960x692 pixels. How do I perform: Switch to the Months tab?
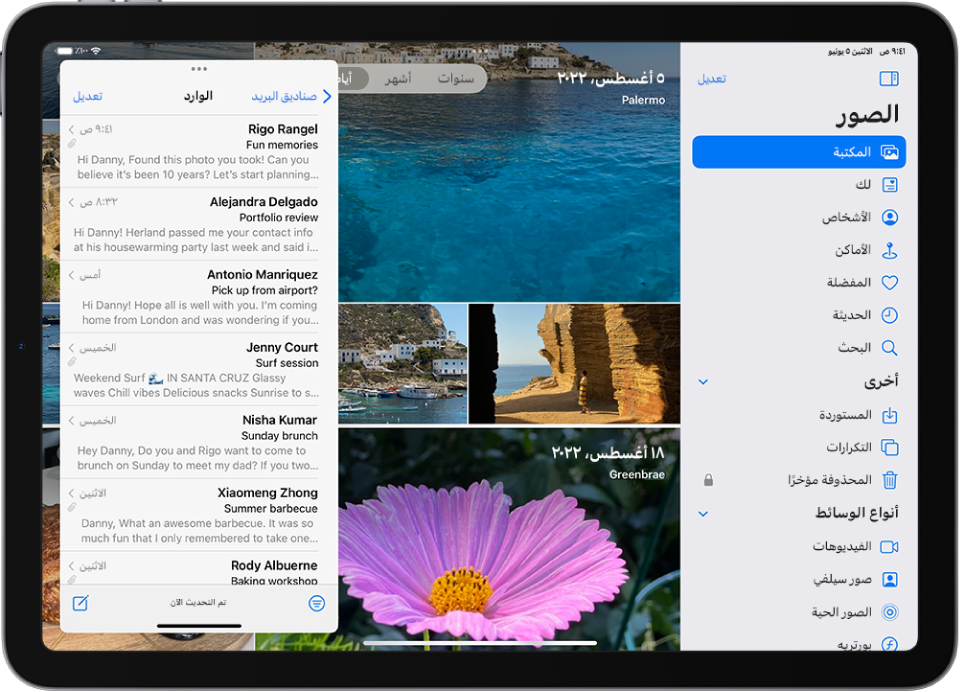coord(397,79)
